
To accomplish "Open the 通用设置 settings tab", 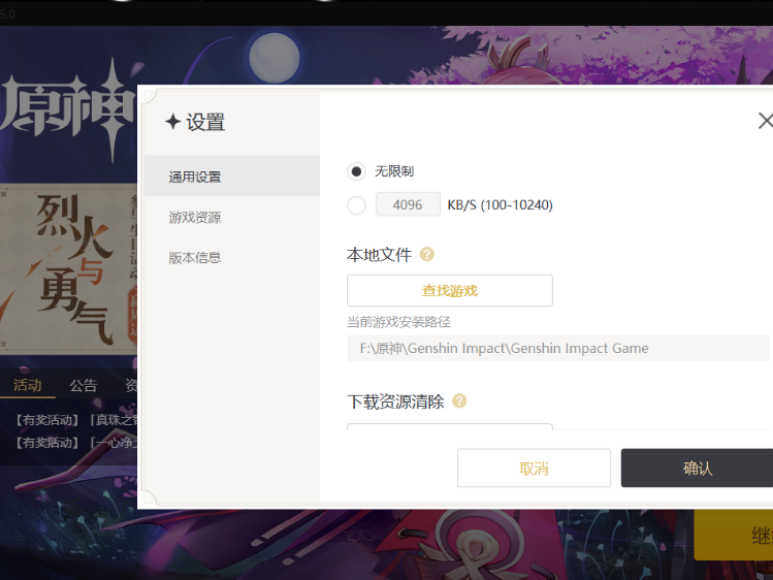I will [232, 176].
